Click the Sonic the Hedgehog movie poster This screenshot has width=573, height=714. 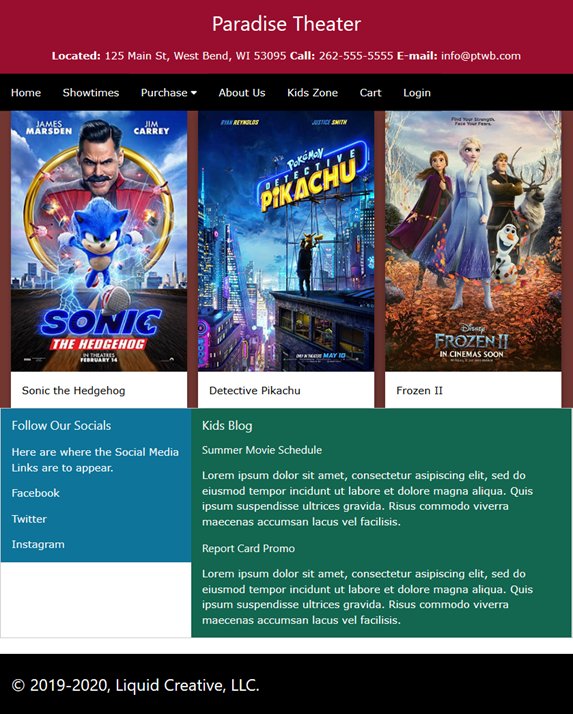click(99, 241)
